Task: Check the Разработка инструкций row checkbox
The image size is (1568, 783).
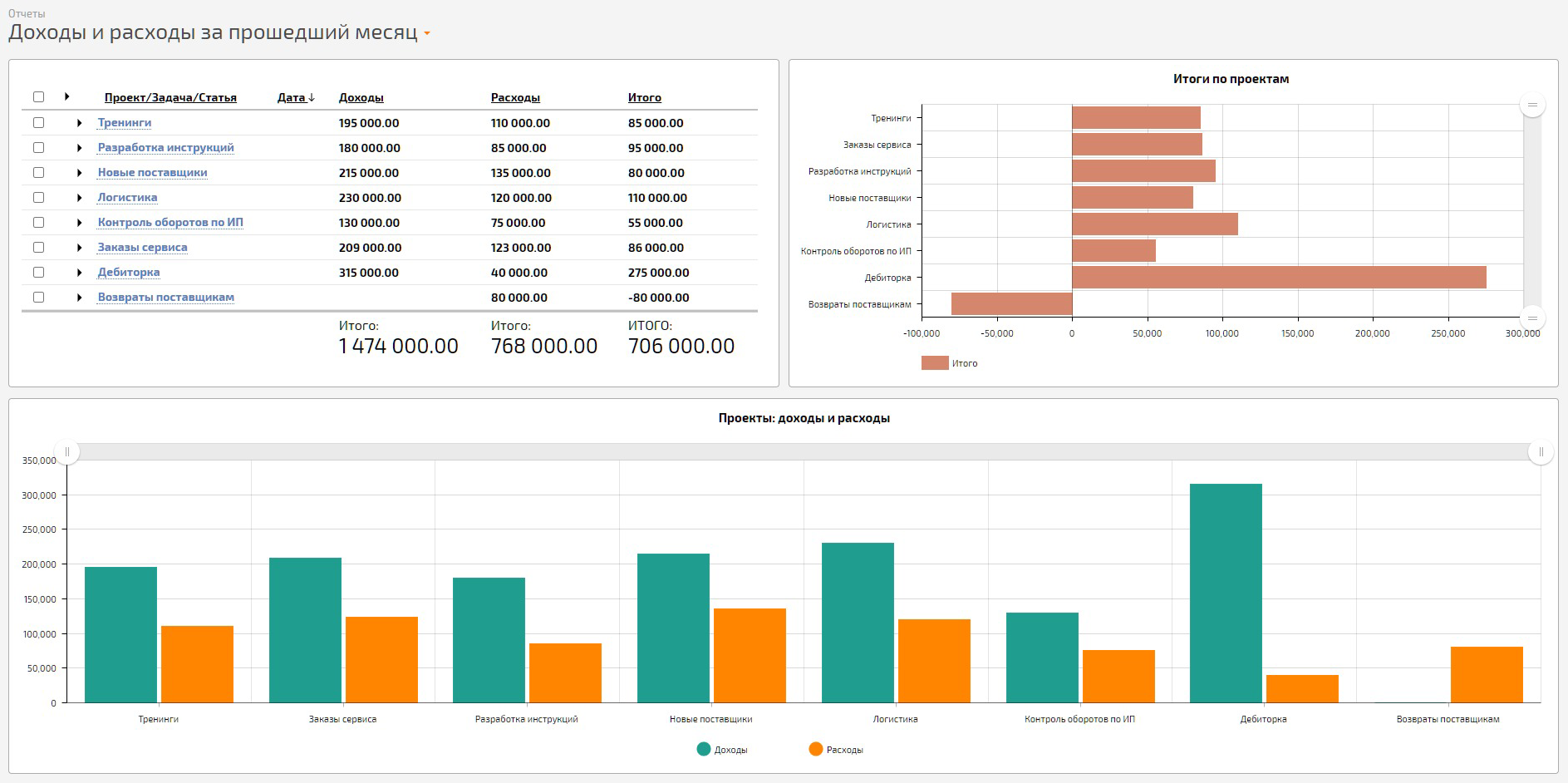Action: [x=38, y=147]
